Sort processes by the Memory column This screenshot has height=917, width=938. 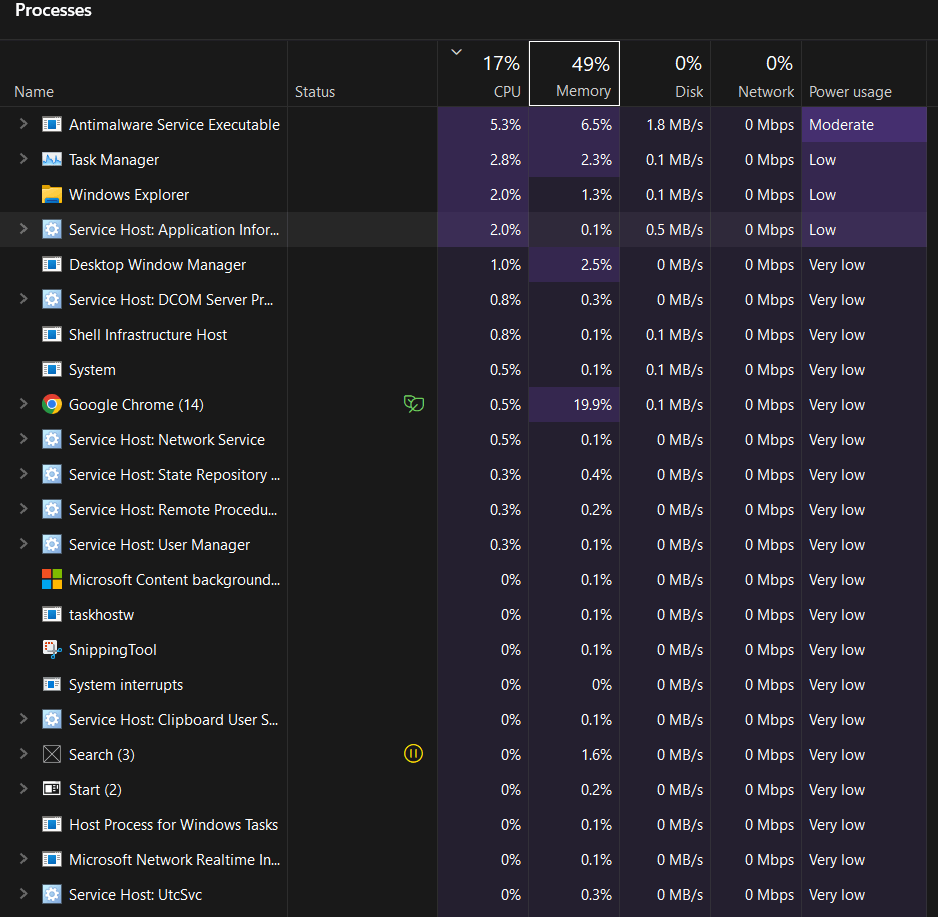tap(574, 74)
